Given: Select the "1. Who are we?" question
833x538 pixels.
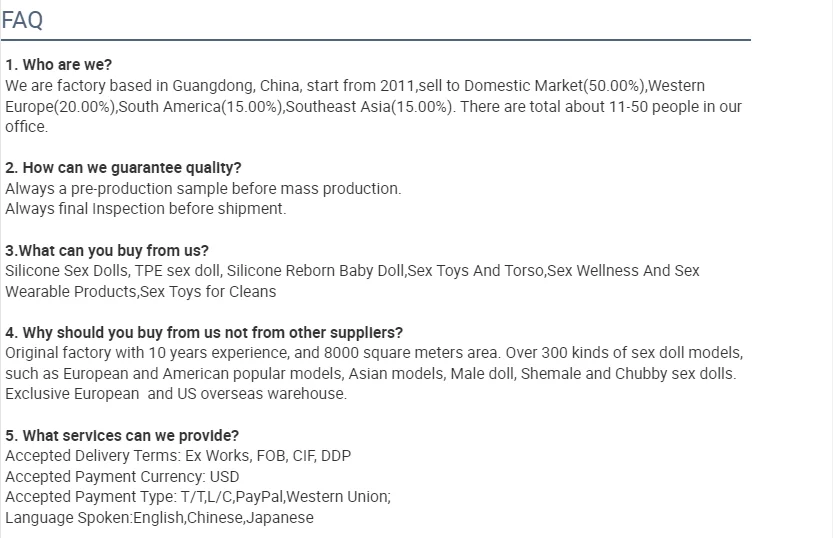Looking at the screenshot, I should coord(59,65).
